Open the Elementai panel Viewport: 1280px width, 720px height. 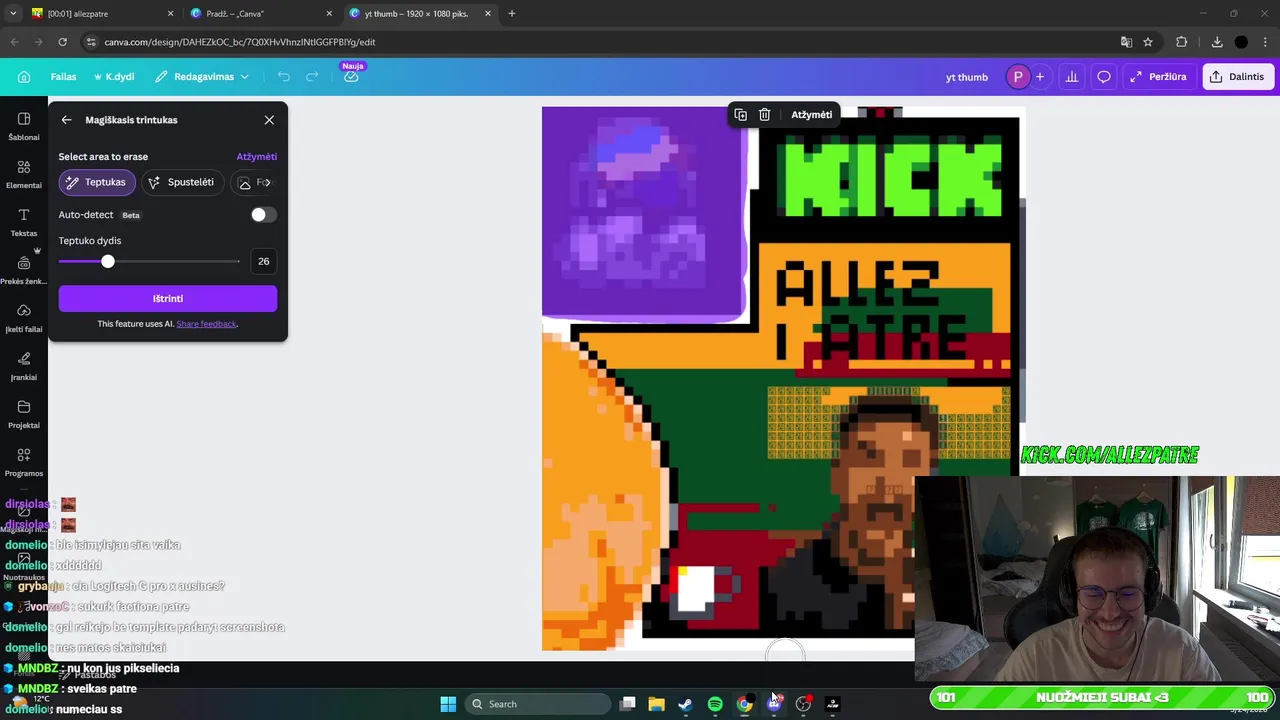click(x=24, y=174)
